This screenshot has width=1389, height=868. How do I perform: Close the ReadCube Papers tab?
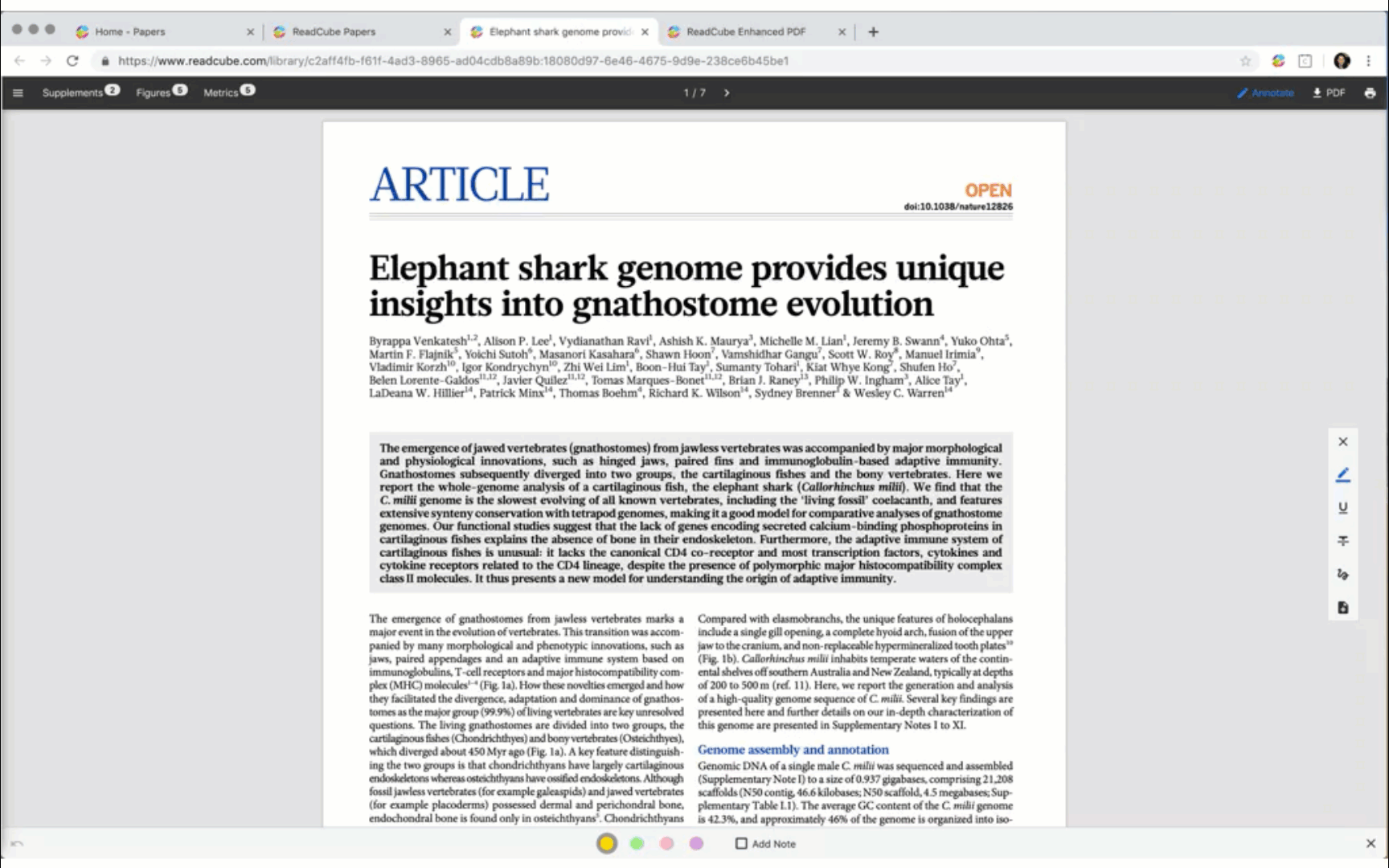point(448,32)
